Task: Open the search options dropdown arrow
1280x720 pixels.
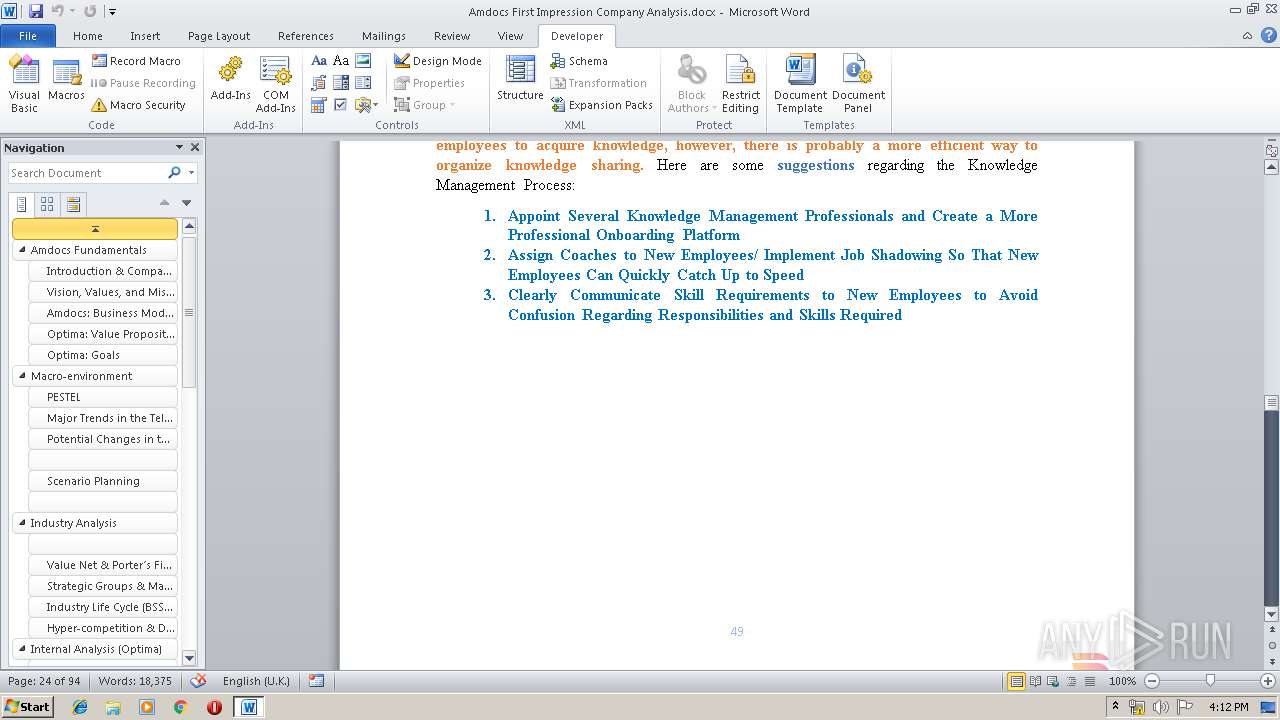Action: [x=191, y=173]
